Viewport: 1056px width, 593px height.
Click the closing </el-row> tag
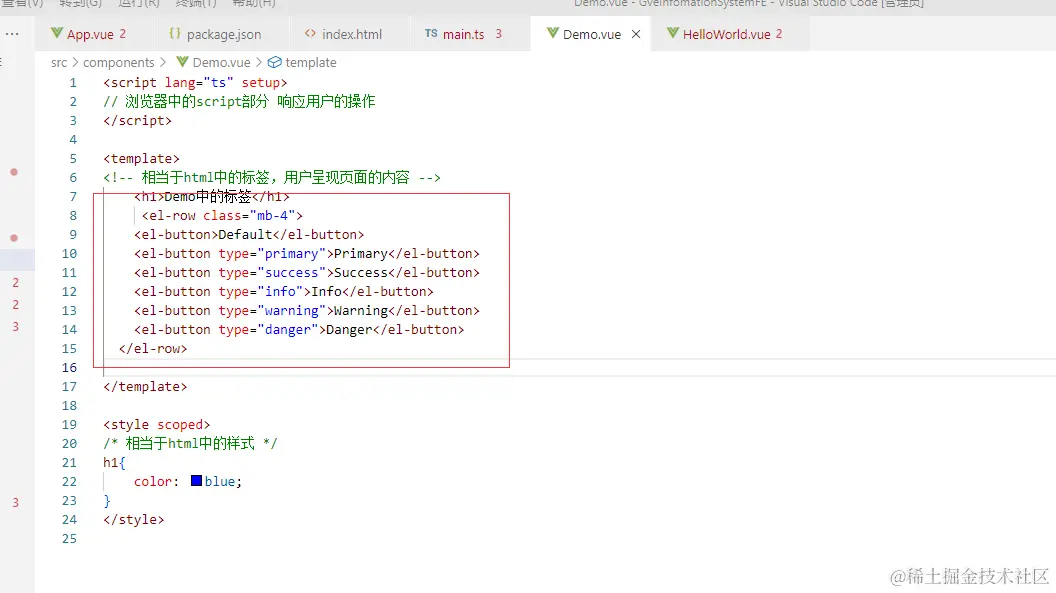pyautogui.click(x=153, y=349)
